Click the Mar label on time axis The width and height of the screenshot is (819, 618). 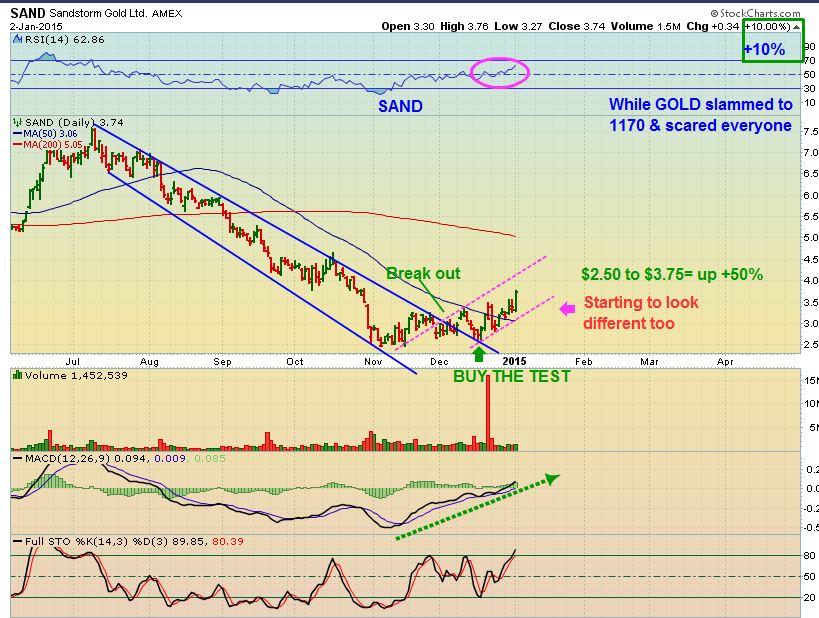click(649, 362)
